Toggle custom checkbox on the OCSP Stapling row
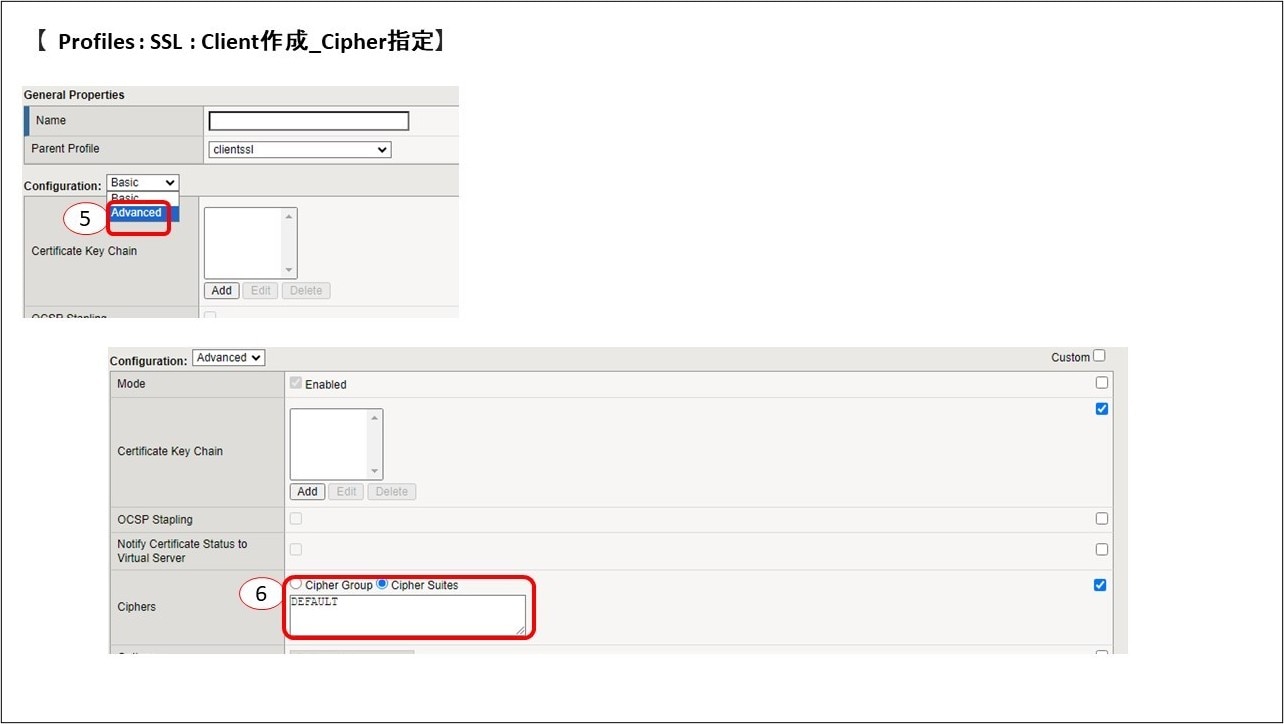 (x=1101, y=519)
